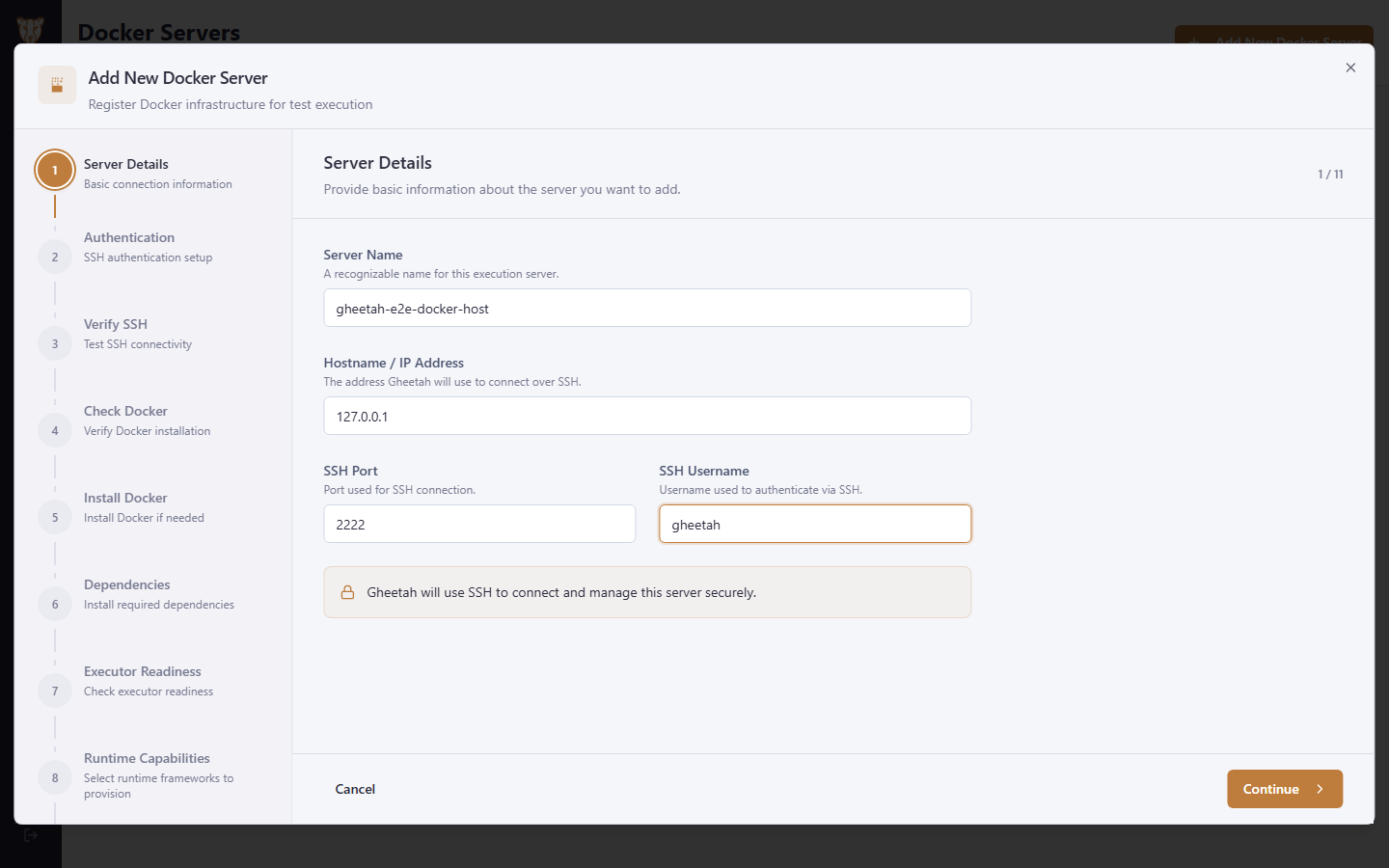Click 'Install required dependencies' subtitle
Screen dimensions: 1389x868
(x=159, y=605)
